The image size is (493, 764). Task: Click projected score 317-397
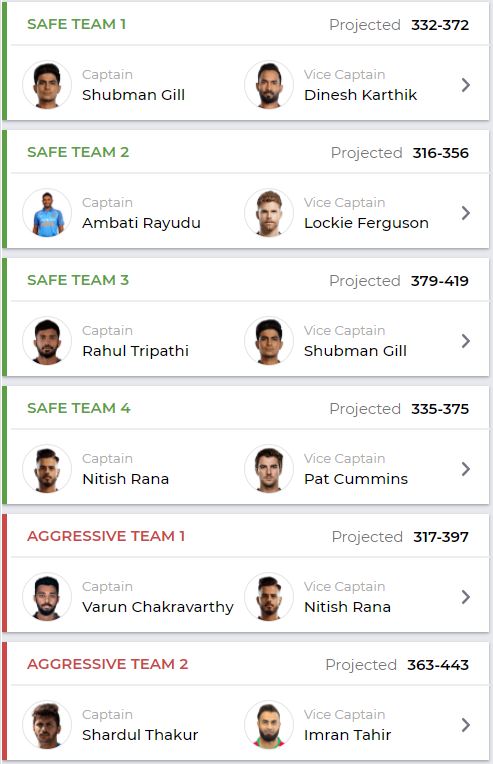441,537
